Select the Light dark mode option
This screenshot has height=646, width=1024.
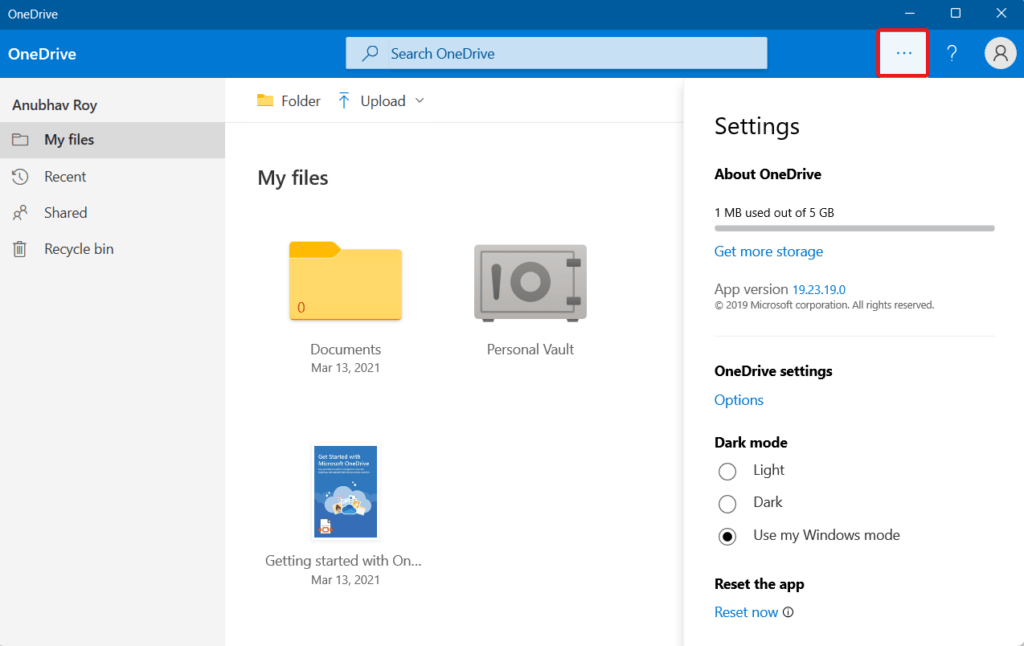(x=727, y=471)
